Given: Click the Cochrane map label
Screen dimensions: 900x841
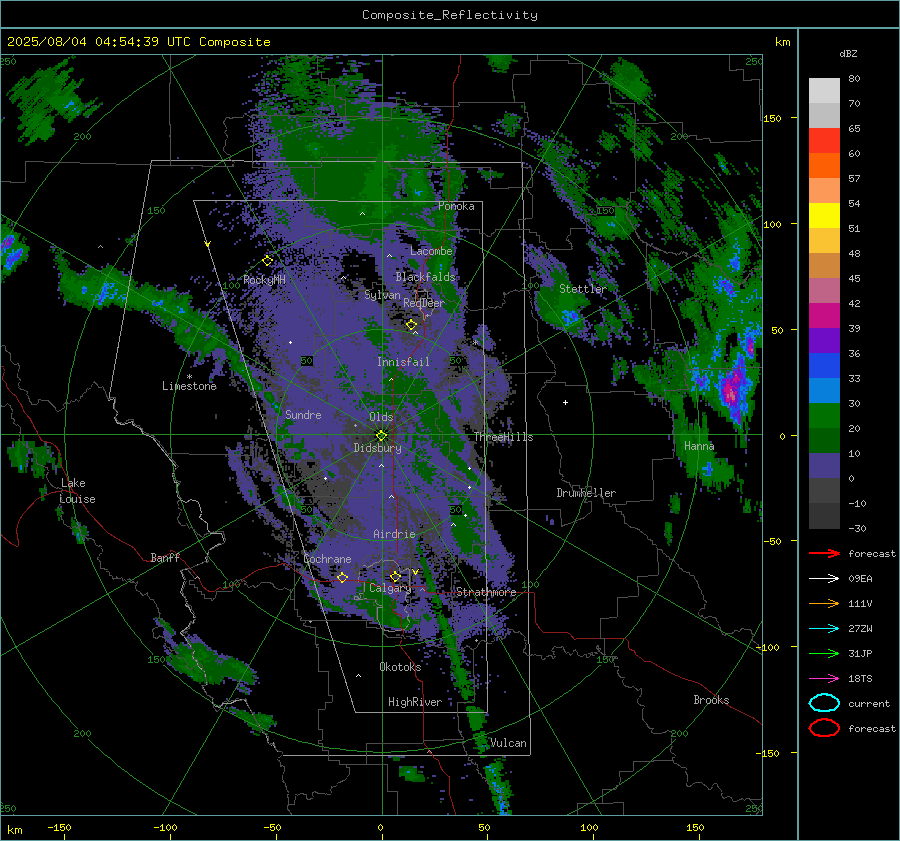Looking at the screenshot, I should (327, 559).
